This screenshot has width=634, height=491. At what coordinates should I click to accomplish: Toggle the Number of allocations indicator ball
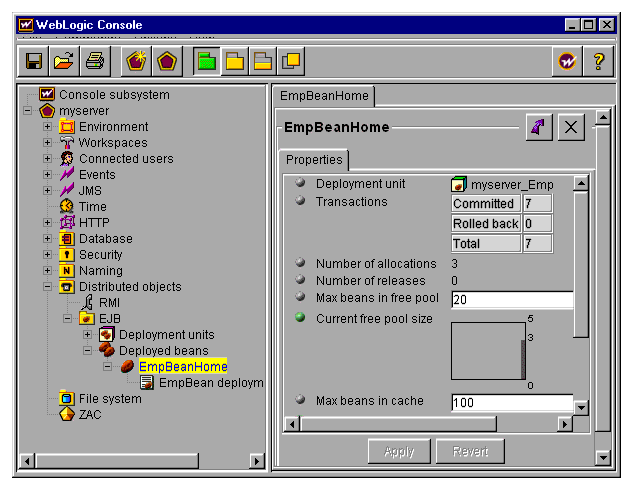300,262
